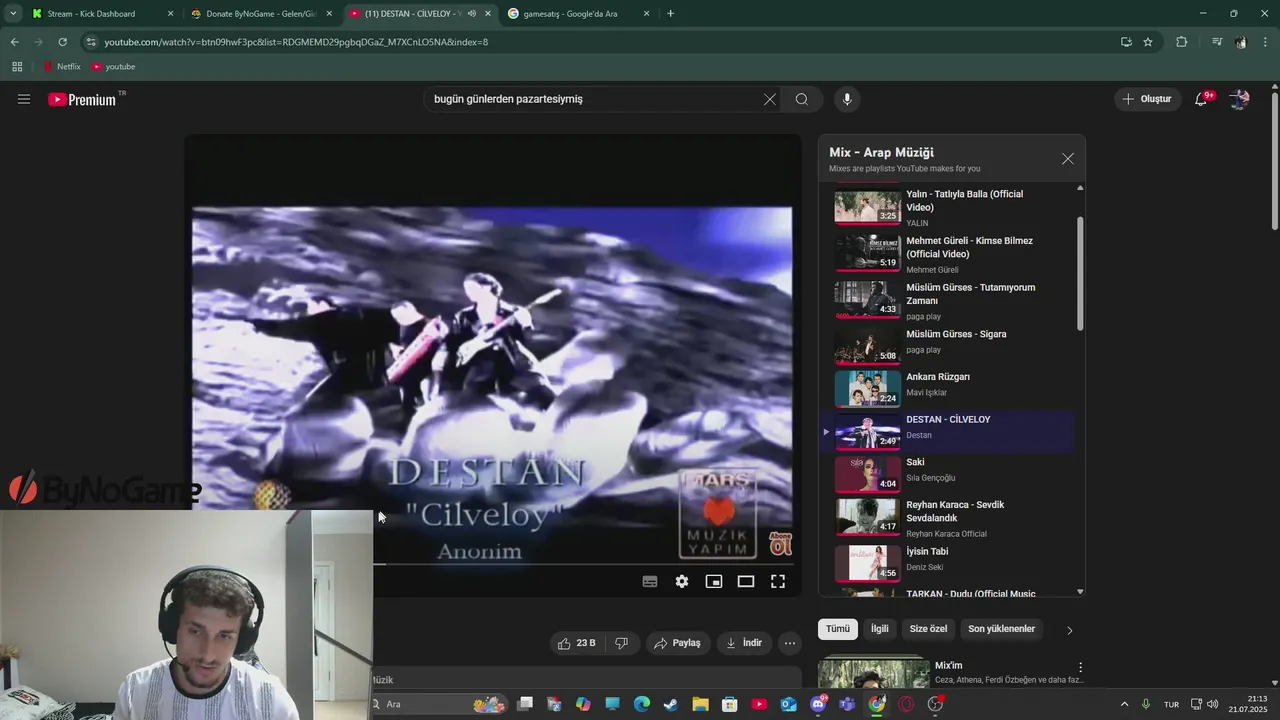Select the Tümü filter chip
The image size is (1280, 720).
(838, 629)
